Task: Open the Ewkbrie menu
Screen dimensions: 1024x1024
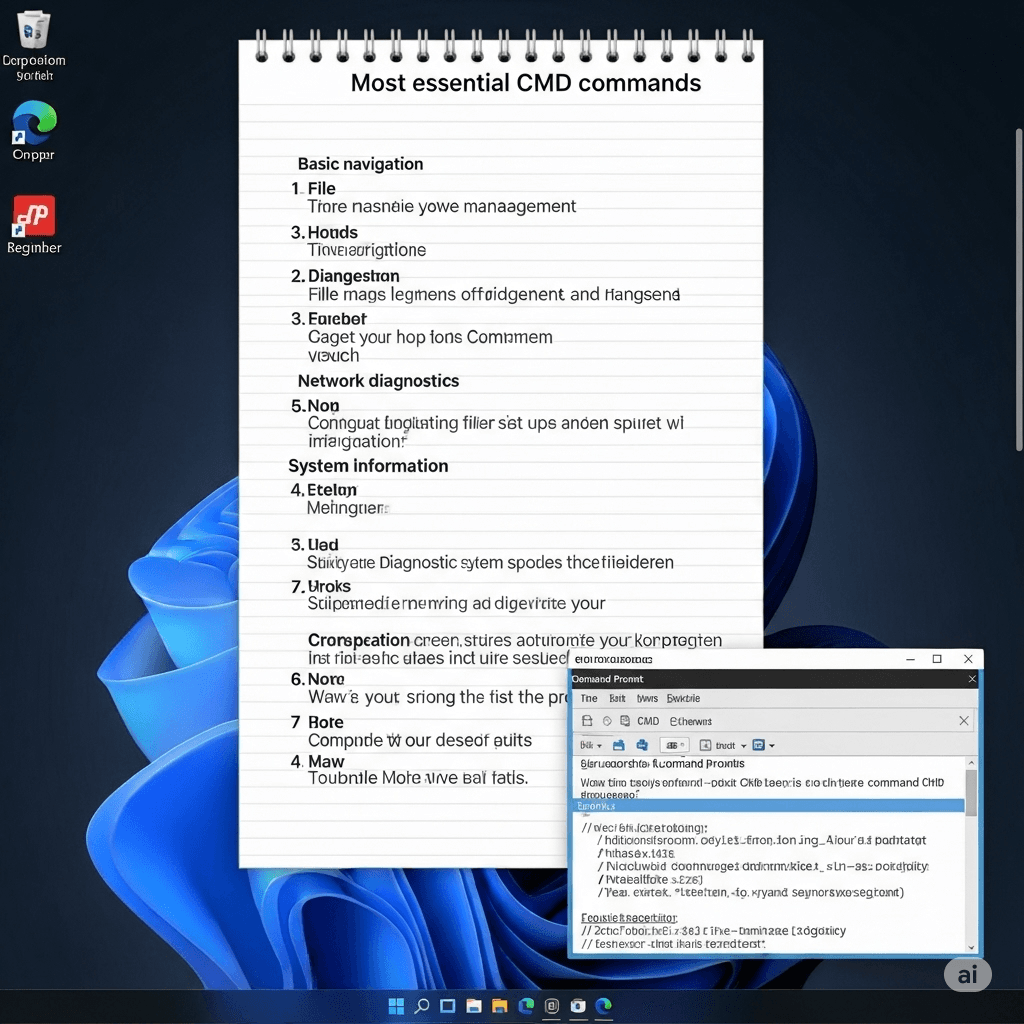Action: (683, 698)
